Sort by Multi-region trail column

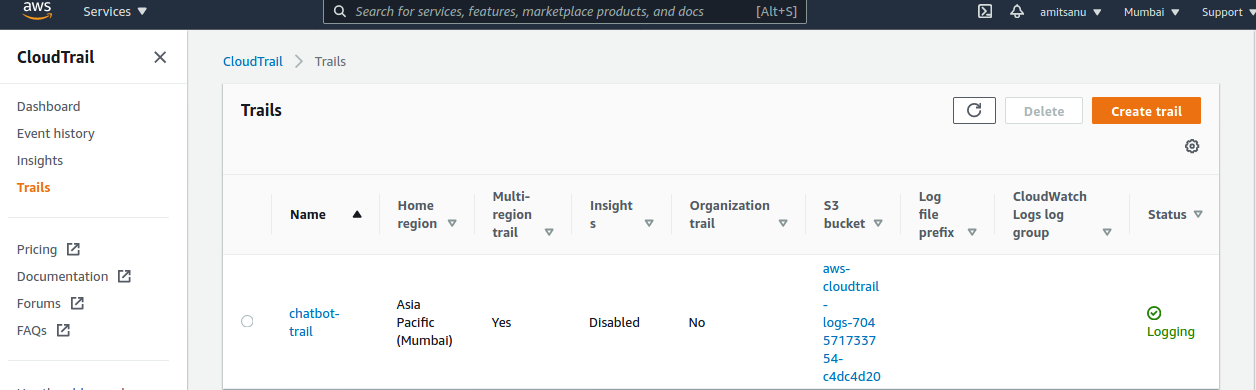[549, 232]
